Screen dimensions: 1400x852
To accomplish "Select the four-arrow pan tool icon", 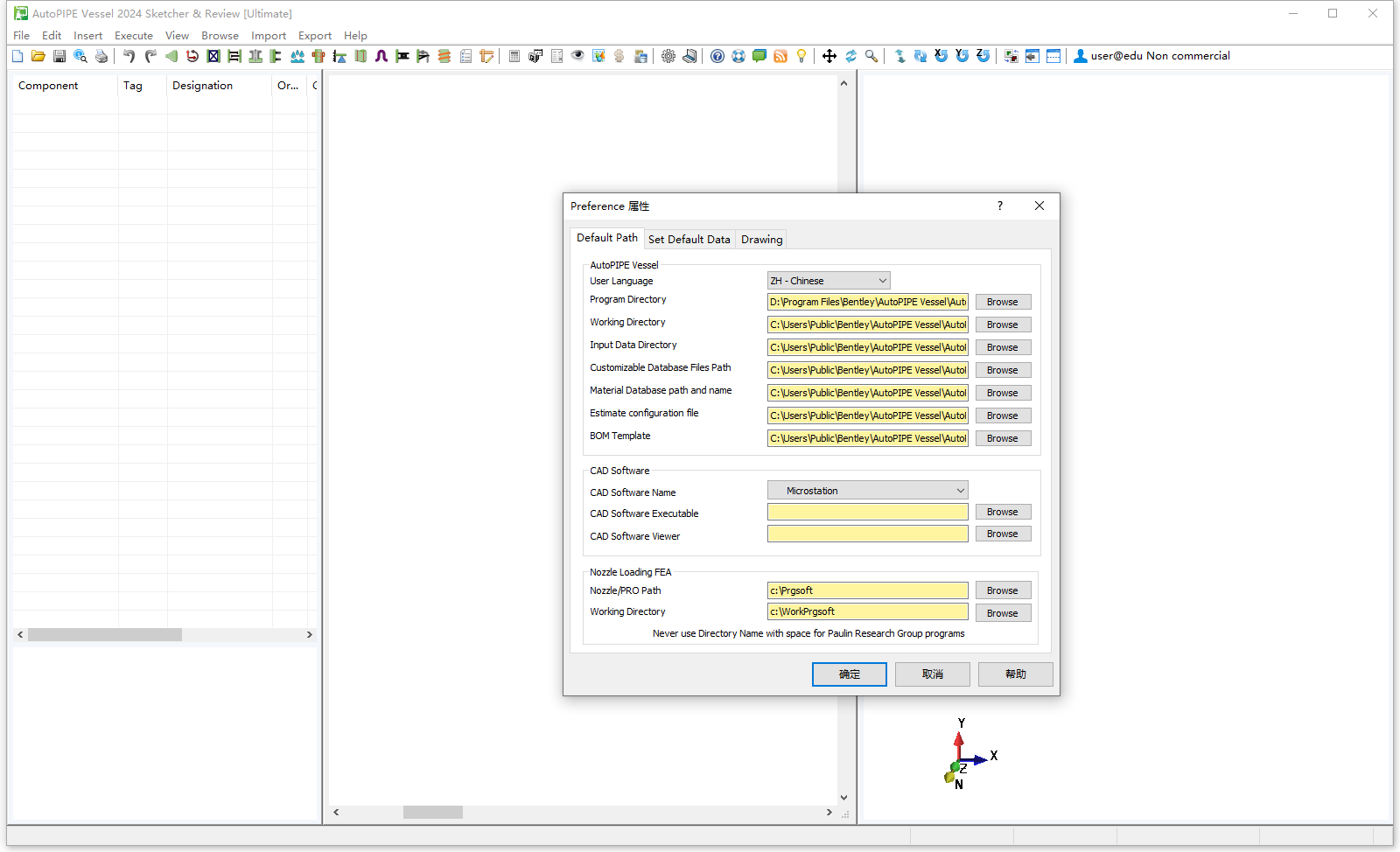I will [x=829, y=56].
